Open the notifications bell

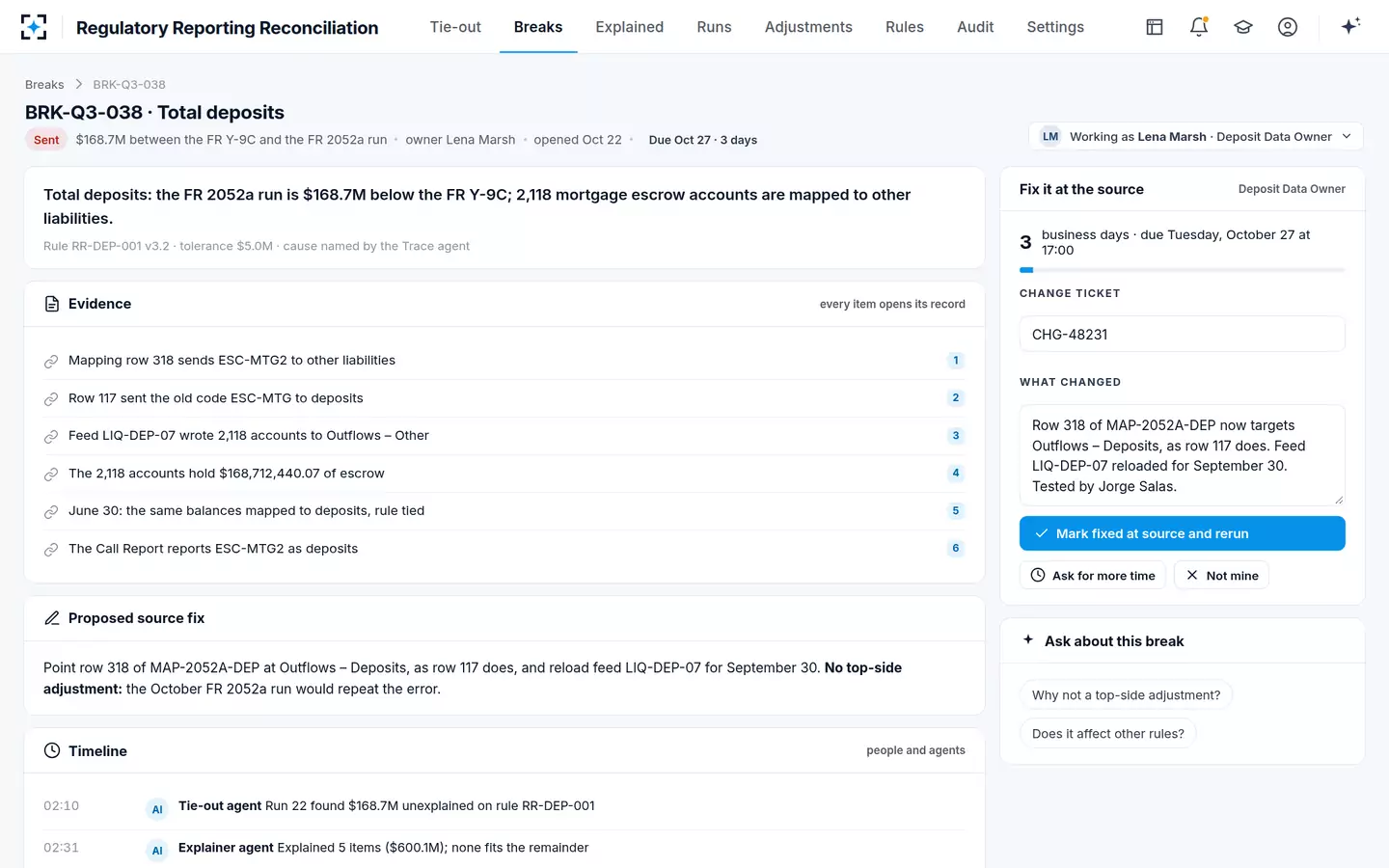(1199, 27)
